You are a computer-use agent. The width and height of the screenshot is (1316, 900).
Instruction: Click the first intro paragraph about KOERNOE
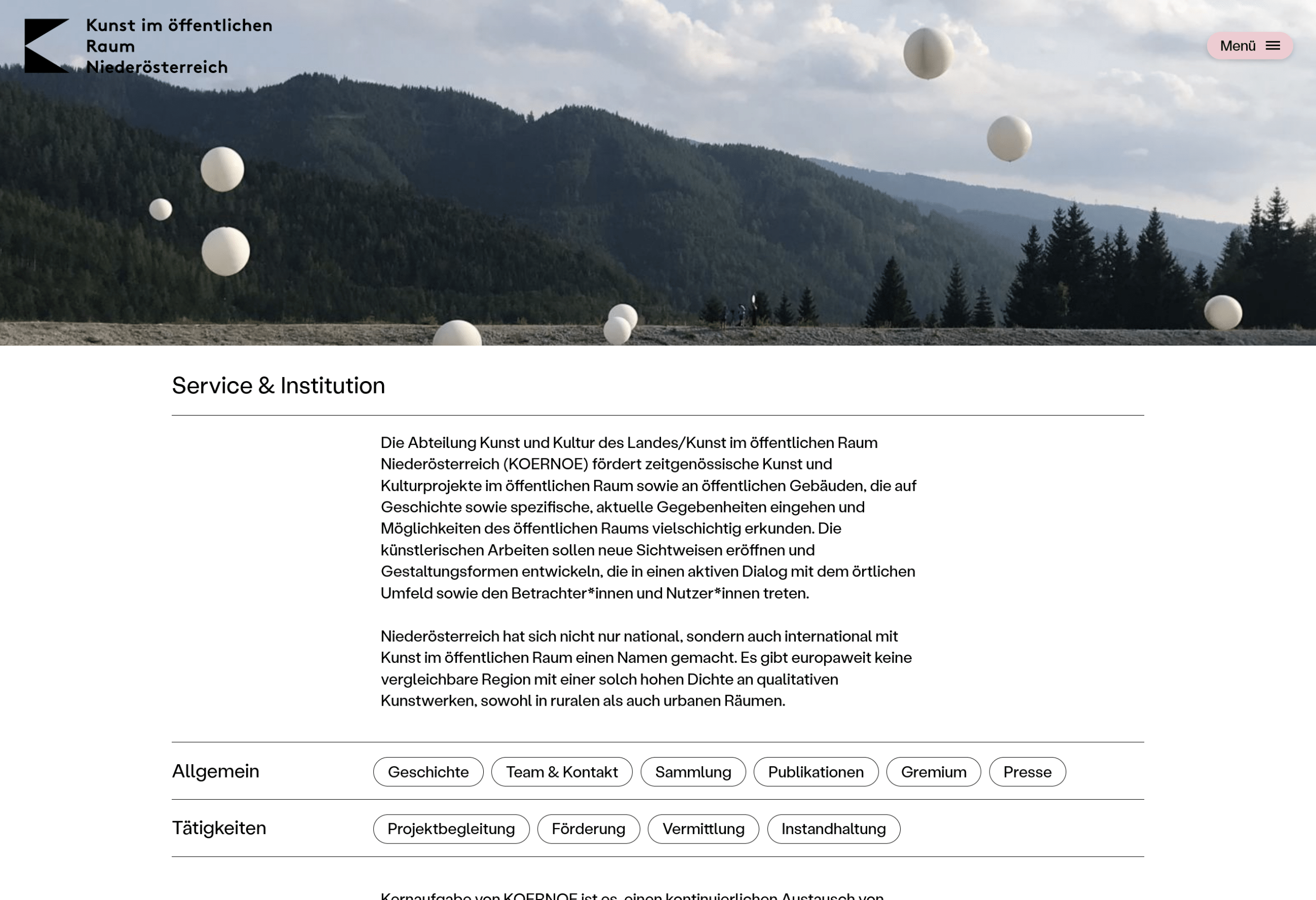pos(647,517)
